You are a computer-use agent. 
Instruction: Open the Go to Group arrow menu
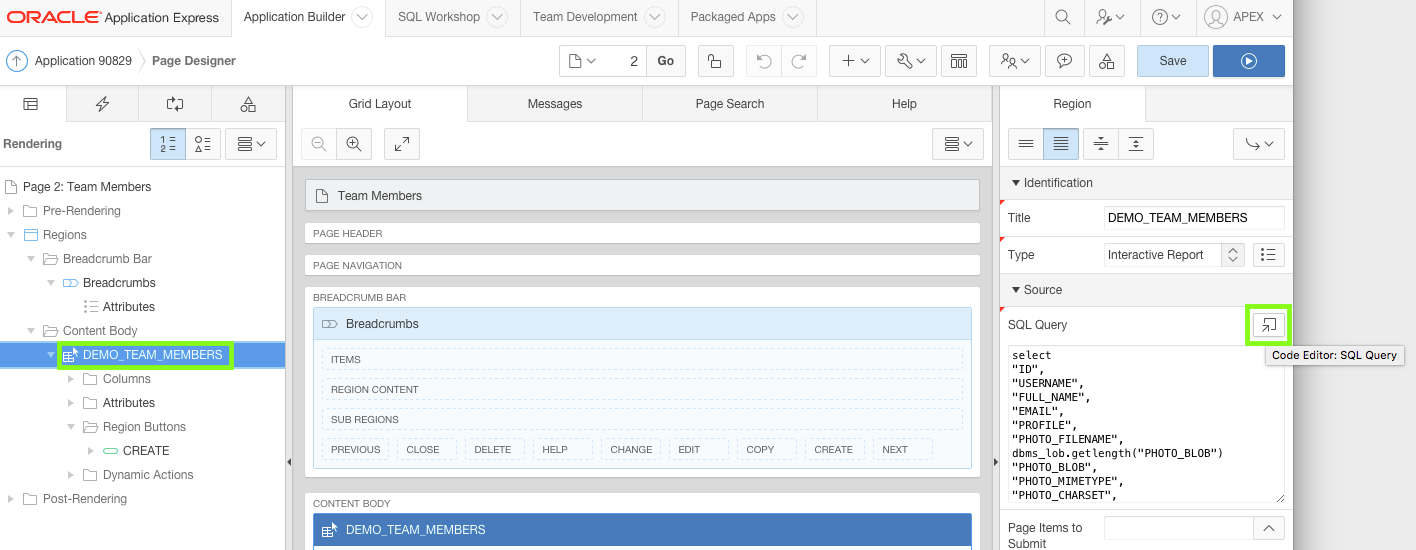pos(1259,144)
